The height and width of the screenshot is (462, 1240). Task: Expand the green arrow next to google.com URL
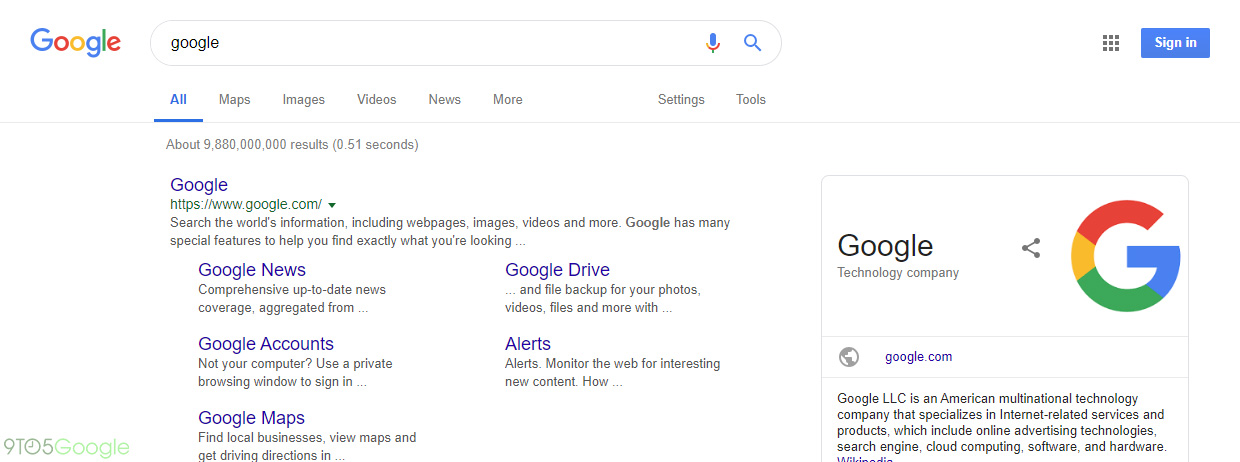[x=332, y=205]
